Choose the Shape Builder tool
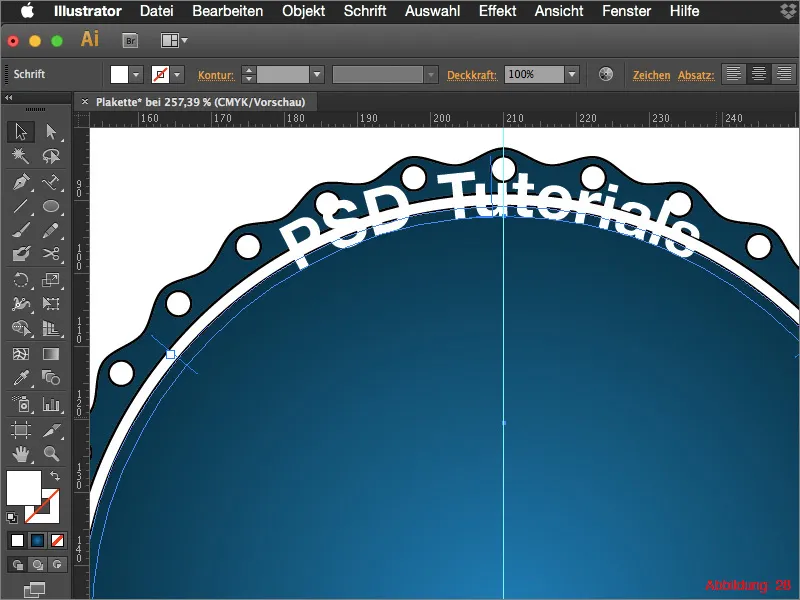 point(21,328)
